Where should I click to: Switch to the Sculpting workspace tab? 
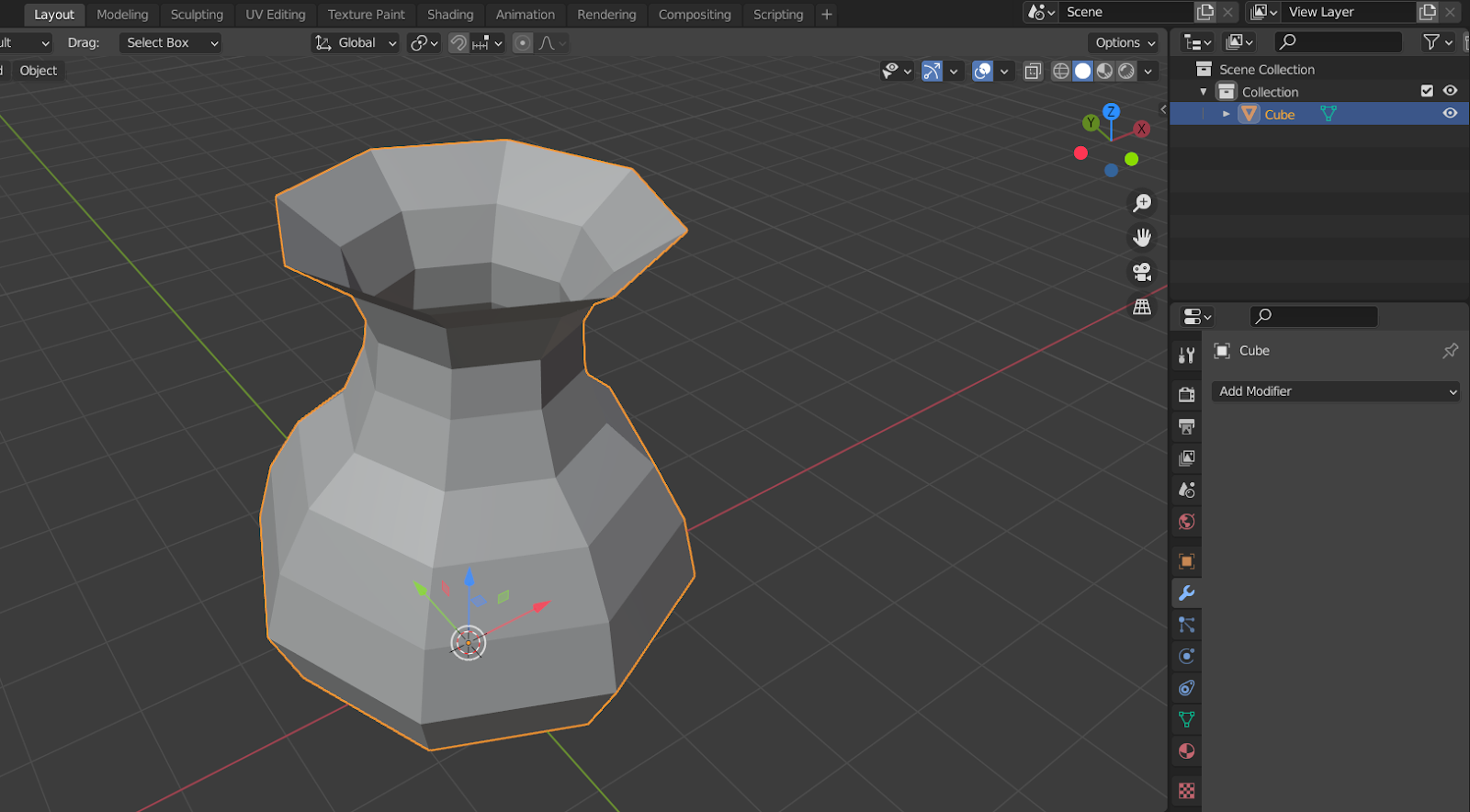point(197,15)
